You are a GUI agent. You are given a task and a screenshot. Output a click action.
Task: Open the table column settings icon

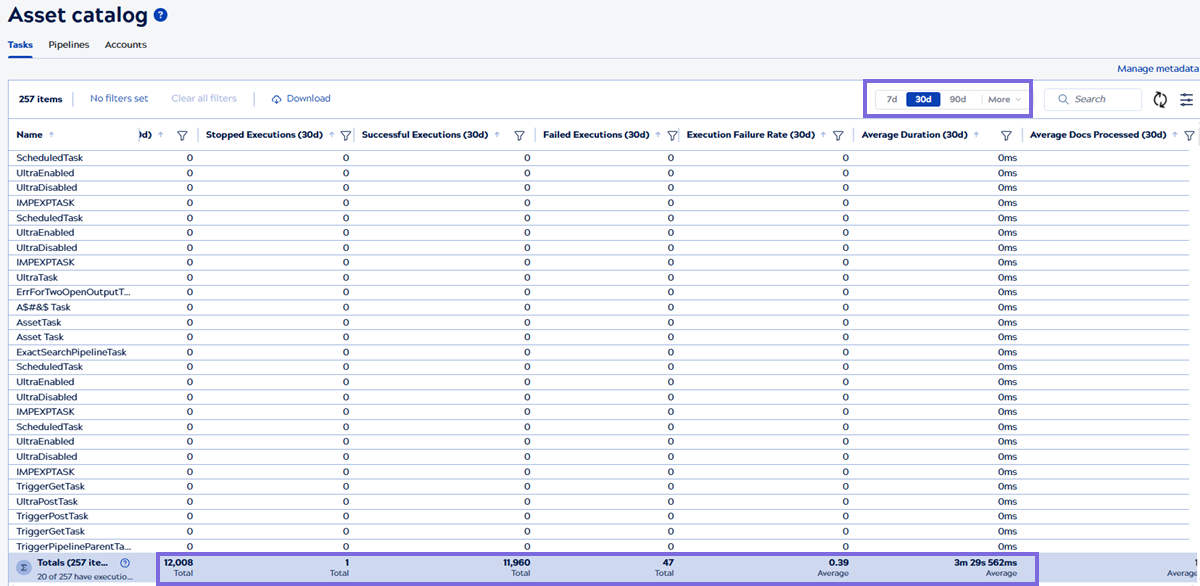click(1187, 99)
